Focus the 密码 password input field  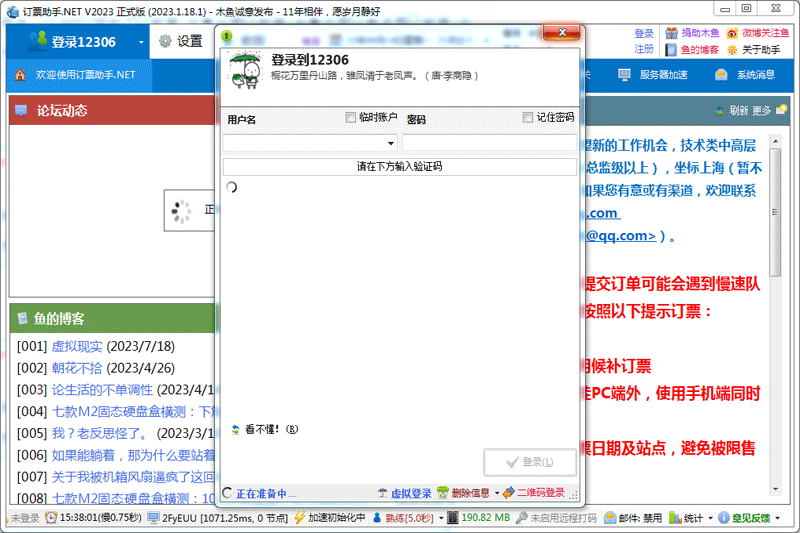(490, 143)
